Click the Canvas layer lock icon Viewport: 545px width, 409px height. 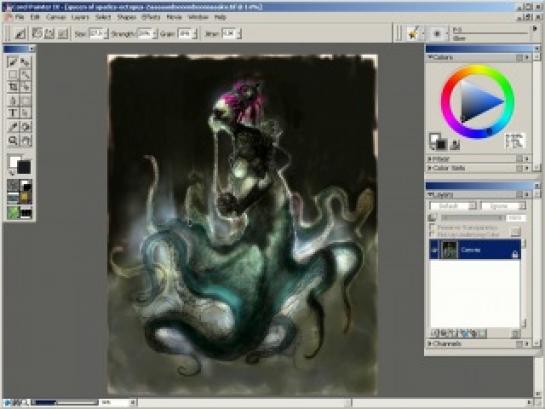click(515, 255)
